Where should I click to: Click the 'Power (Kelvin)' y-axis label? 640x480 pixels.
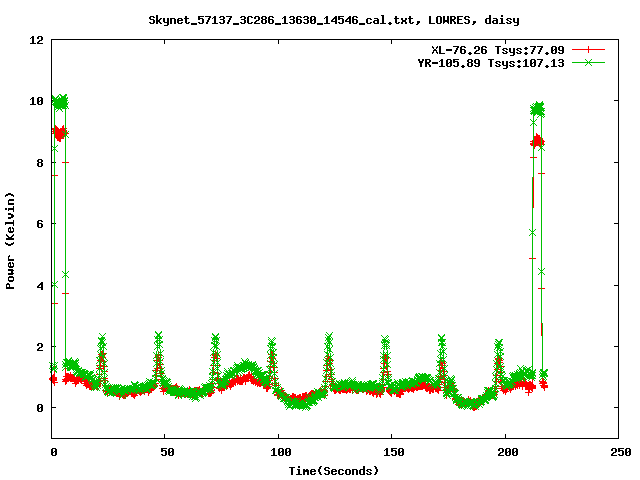10,241
